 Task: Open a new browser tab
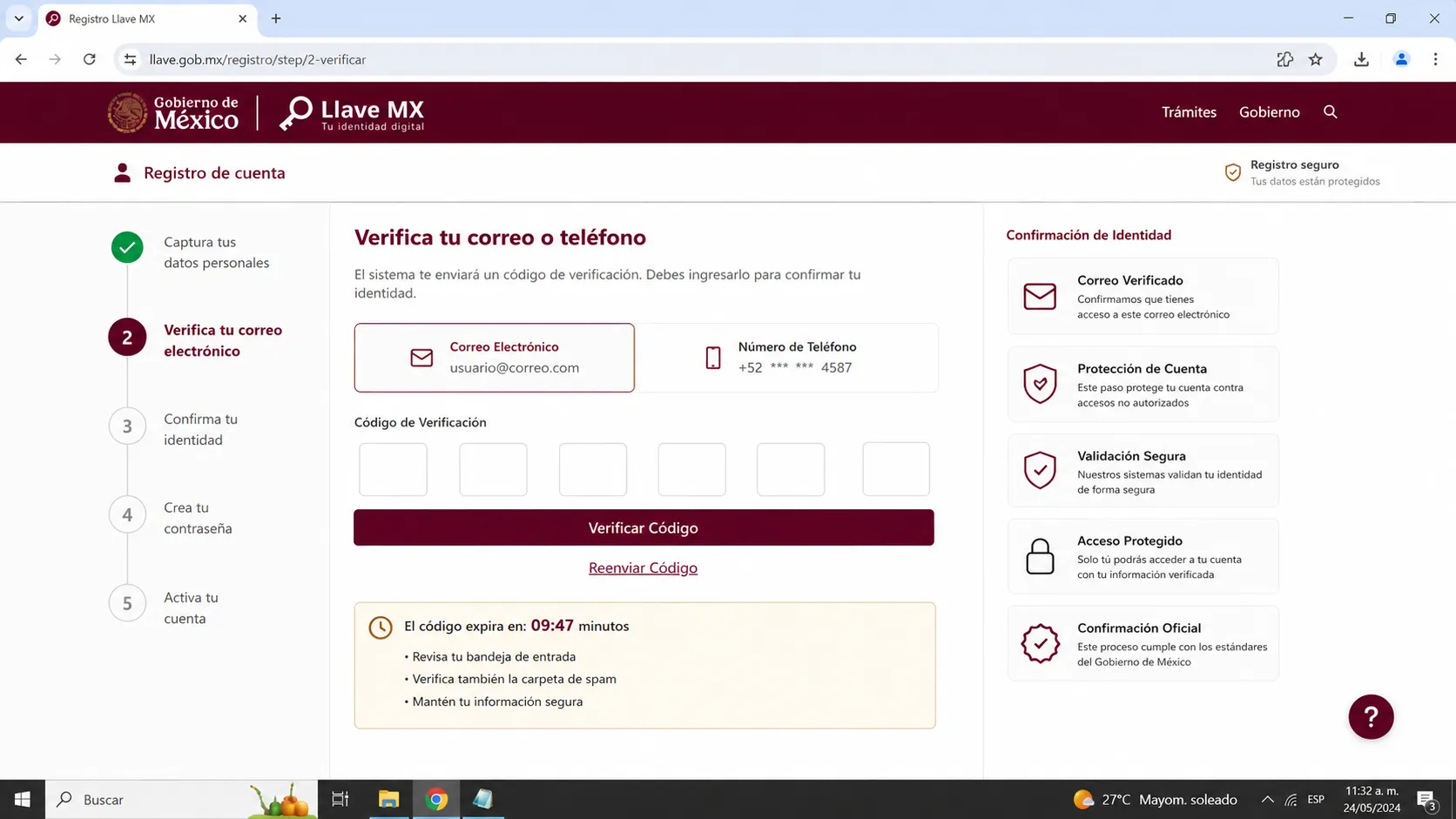(x=276, y=18)
